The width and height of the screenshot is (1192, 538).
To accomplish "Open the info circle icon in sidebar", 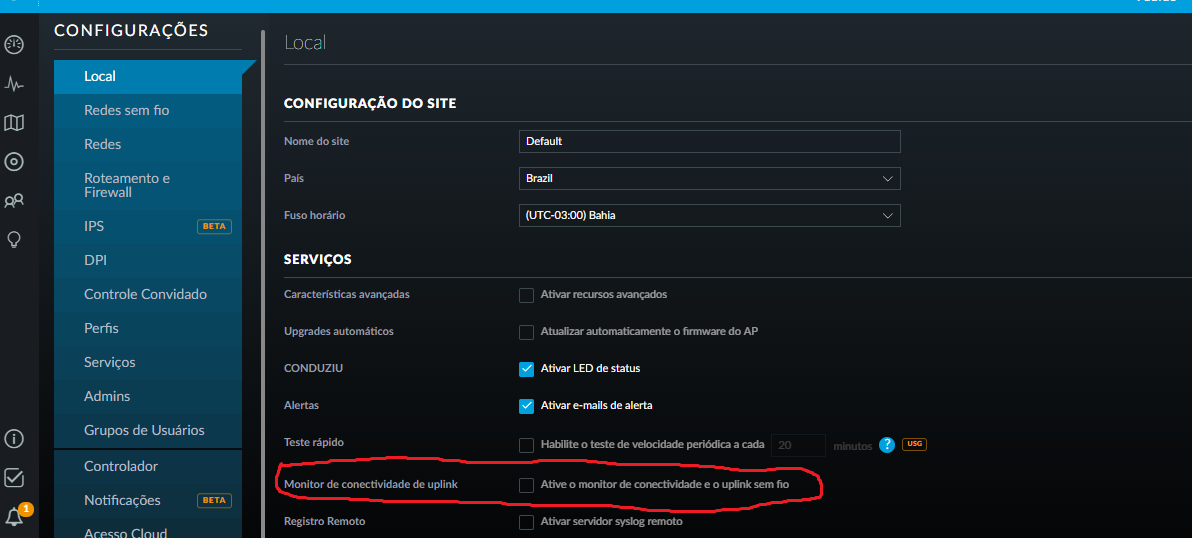I will (x=14, y=438).
